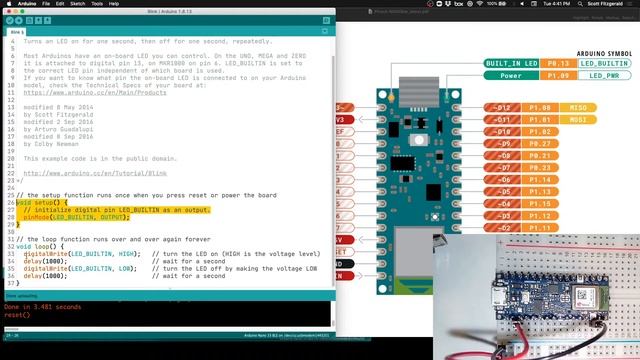The width and height of the screenshot is (640, 360).
Task: Click the battery status indicator
Action: [497, 4]
